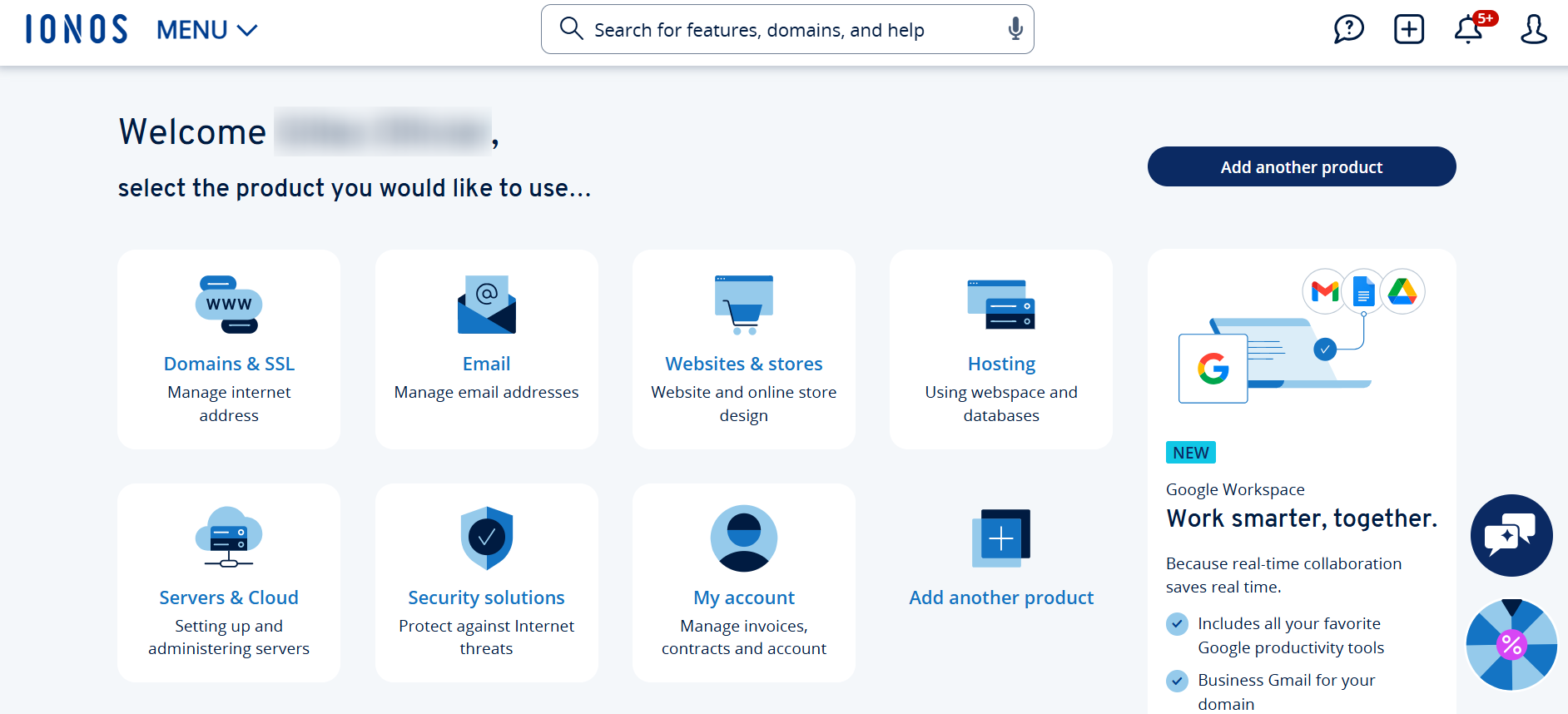Image resolution: width=1568 pixels, height=714 pixels.
Task: Click the Work smarter, together headline
Action: click(x=1302, y=518)
